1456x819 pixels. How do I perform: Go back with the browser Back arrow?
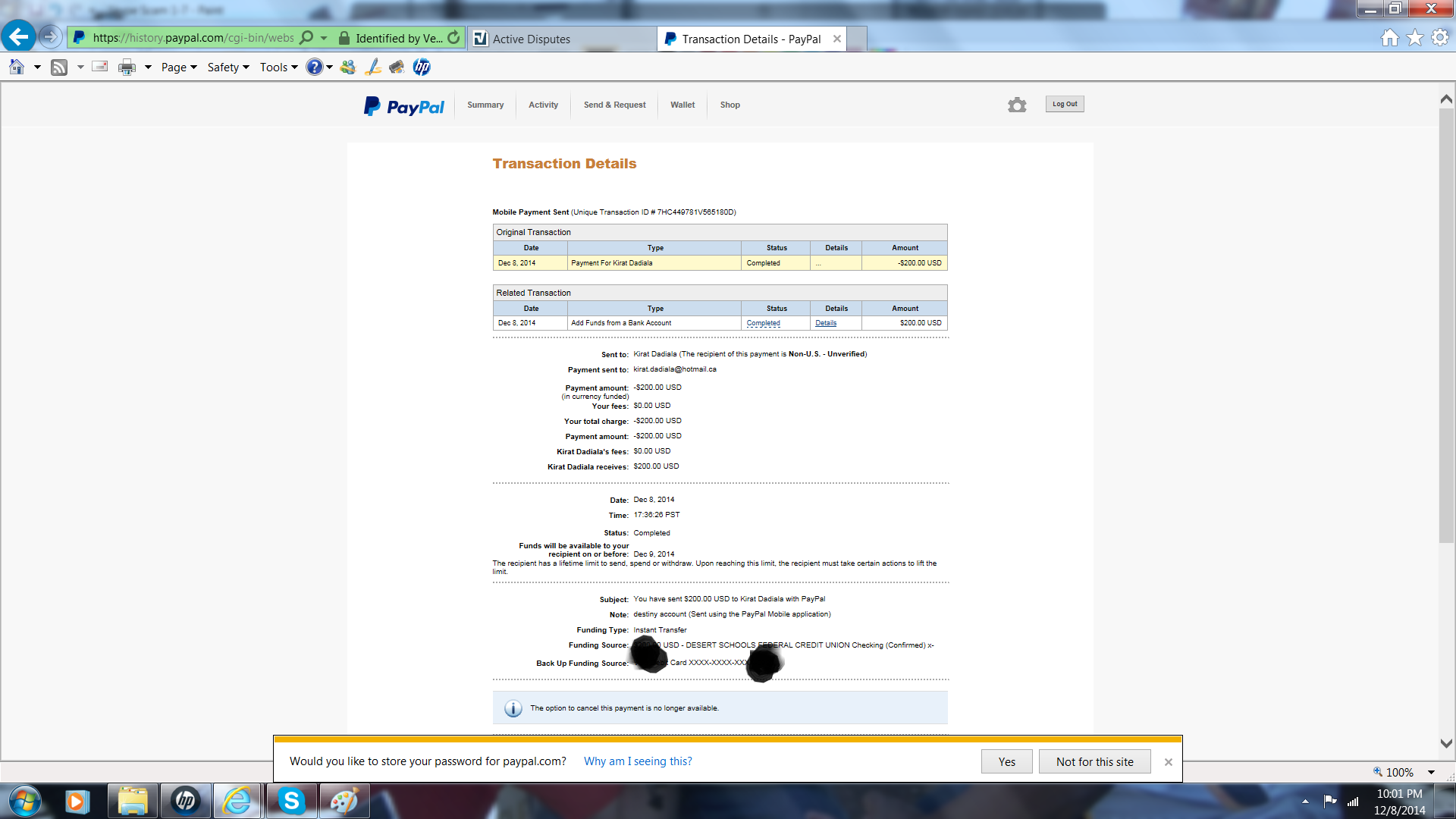click(18, 36)
